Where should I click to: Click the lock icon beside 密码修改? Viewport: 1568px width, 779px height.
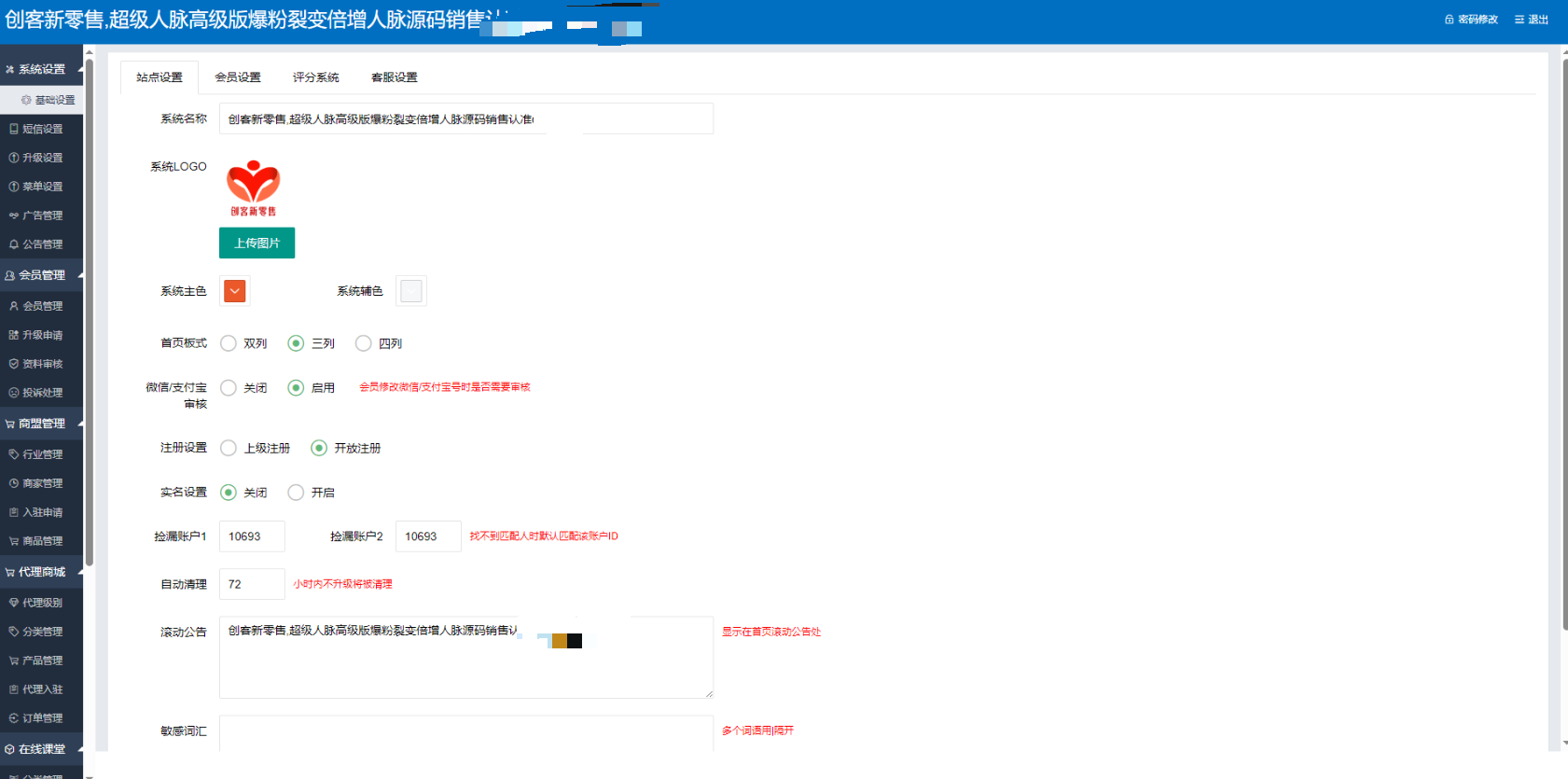point(1449,20)
